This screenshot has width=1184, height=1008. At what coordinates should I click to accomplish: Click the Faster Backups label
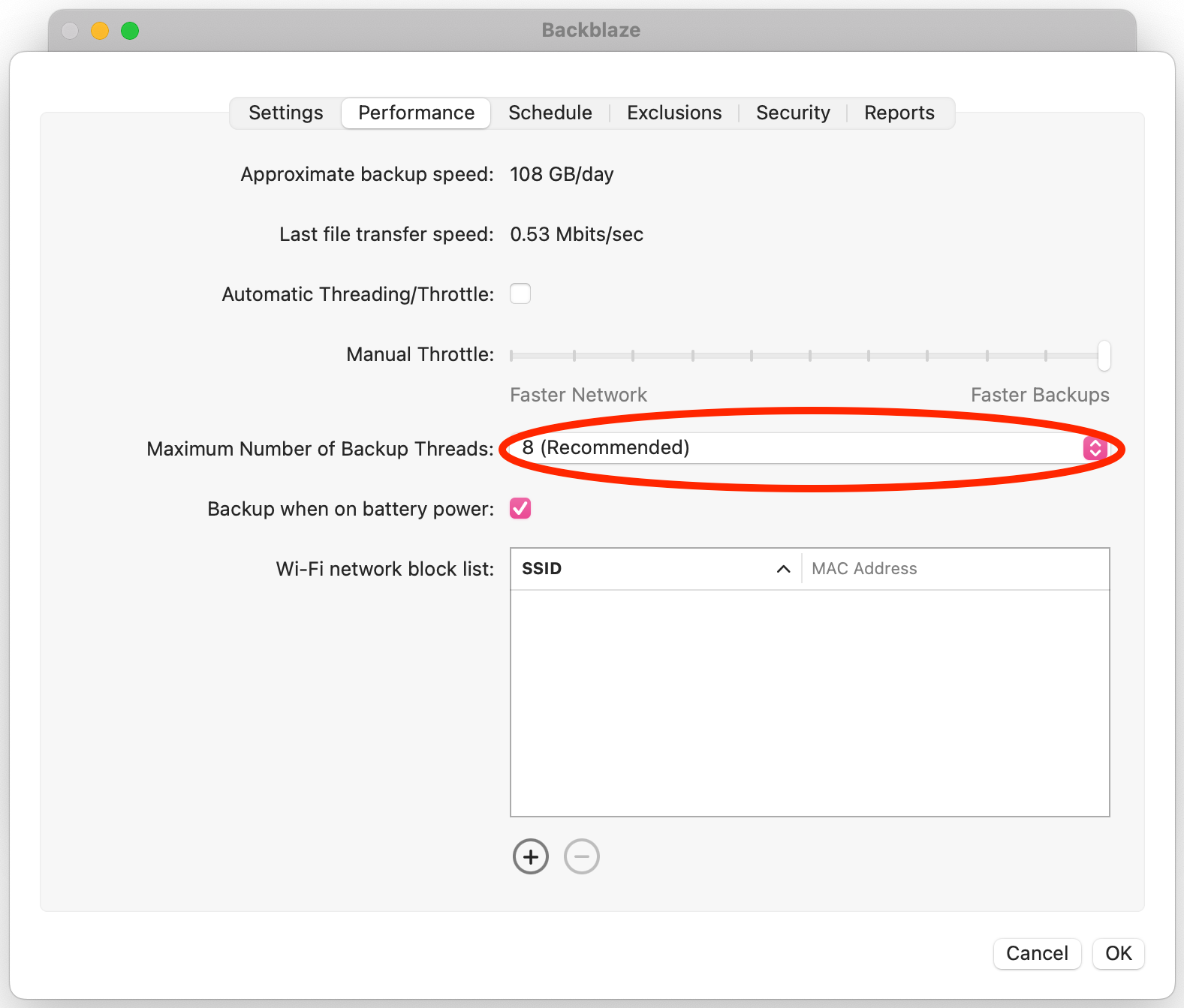click(1040, 395)
